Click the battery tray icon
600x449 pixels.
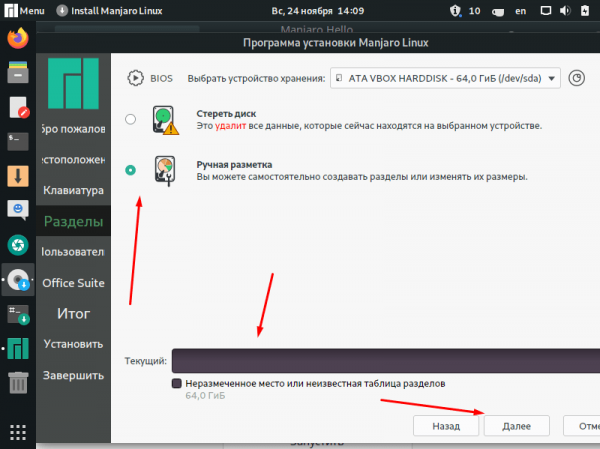click(x=585, y=11)
